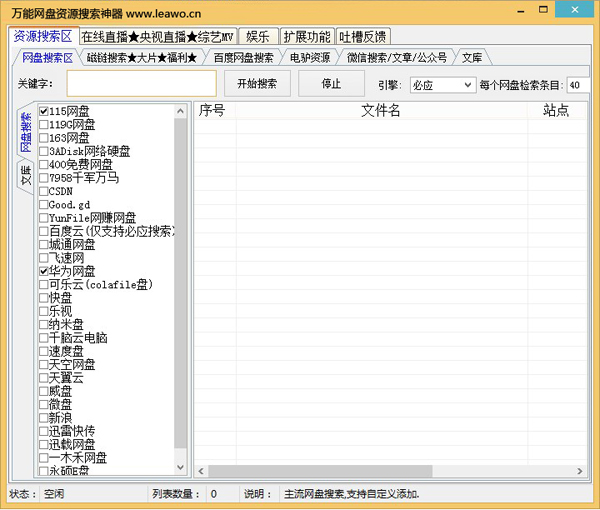Check YunFile网赚网盘 option

click(43, 218)
